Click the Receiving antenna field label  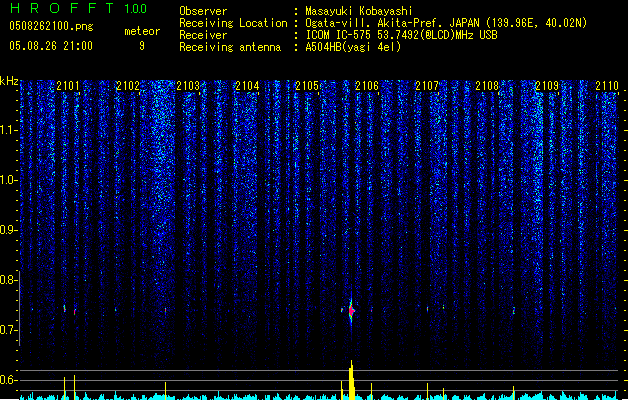pos(230,47)
